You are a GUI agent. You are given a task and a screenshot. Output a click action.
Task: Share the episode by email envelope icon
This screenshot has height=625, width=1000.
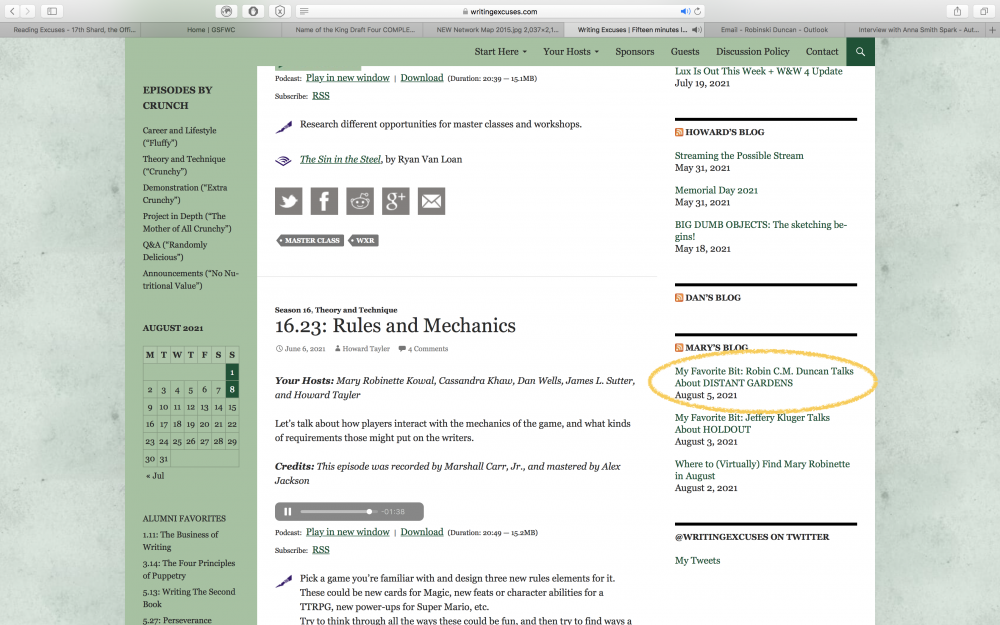[x=431, y=201]
